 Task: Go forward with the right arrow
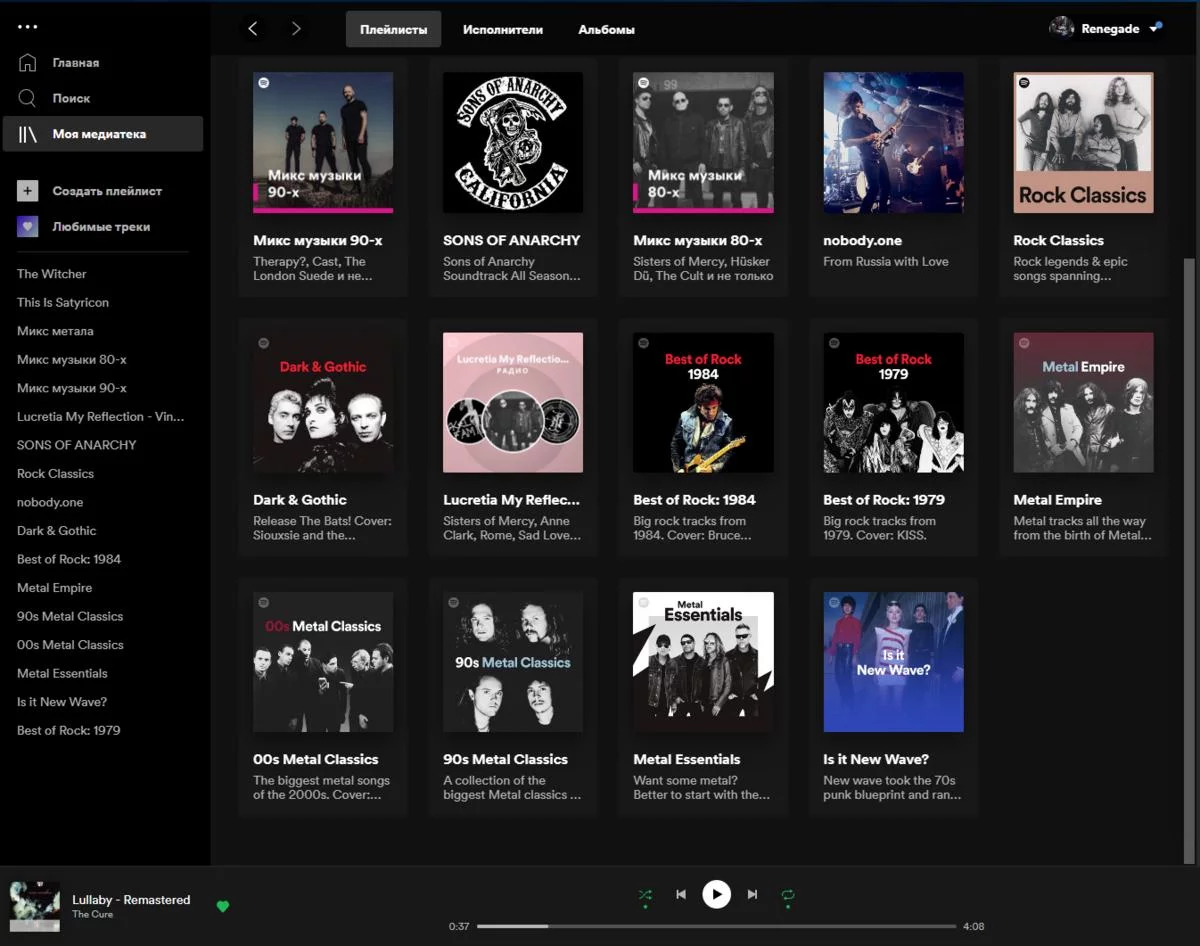(x=296, y=29)
